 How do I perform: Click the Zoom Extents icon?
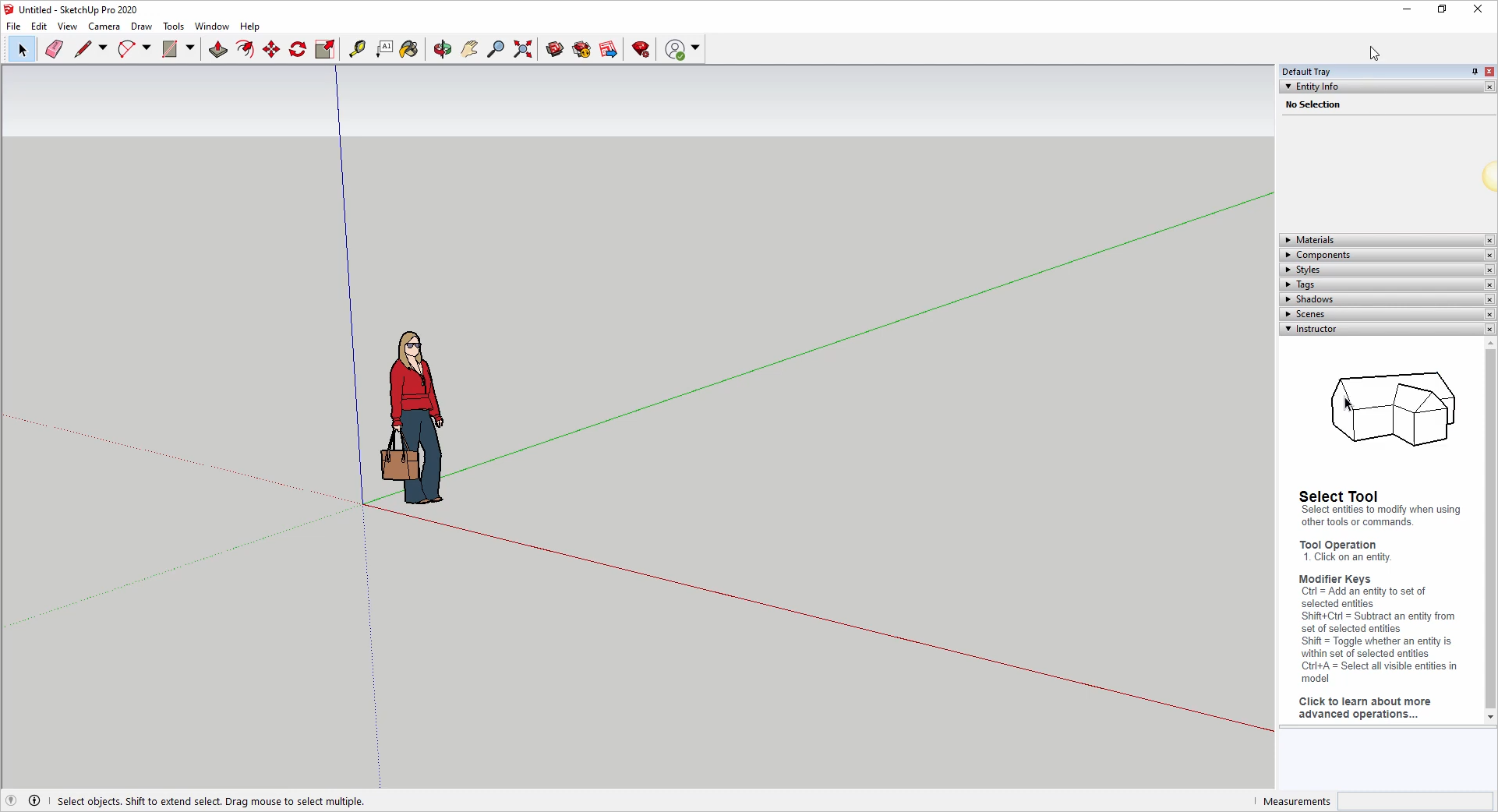[523, 49]
